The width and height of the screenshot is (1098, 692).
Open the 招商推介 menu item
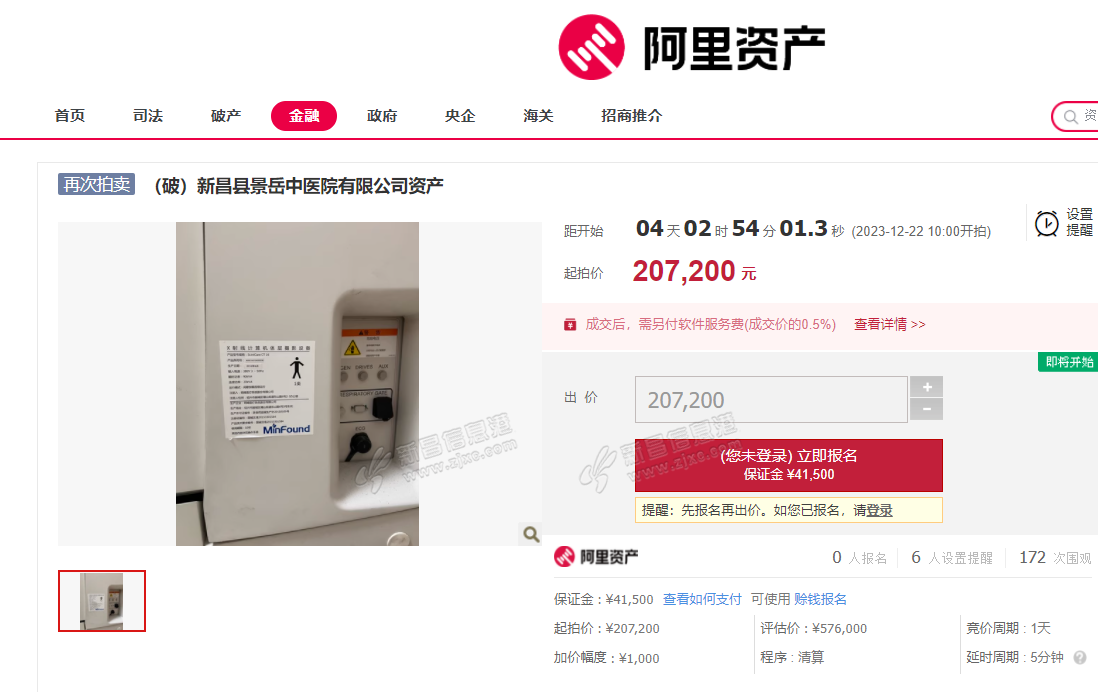pos(632,116)
